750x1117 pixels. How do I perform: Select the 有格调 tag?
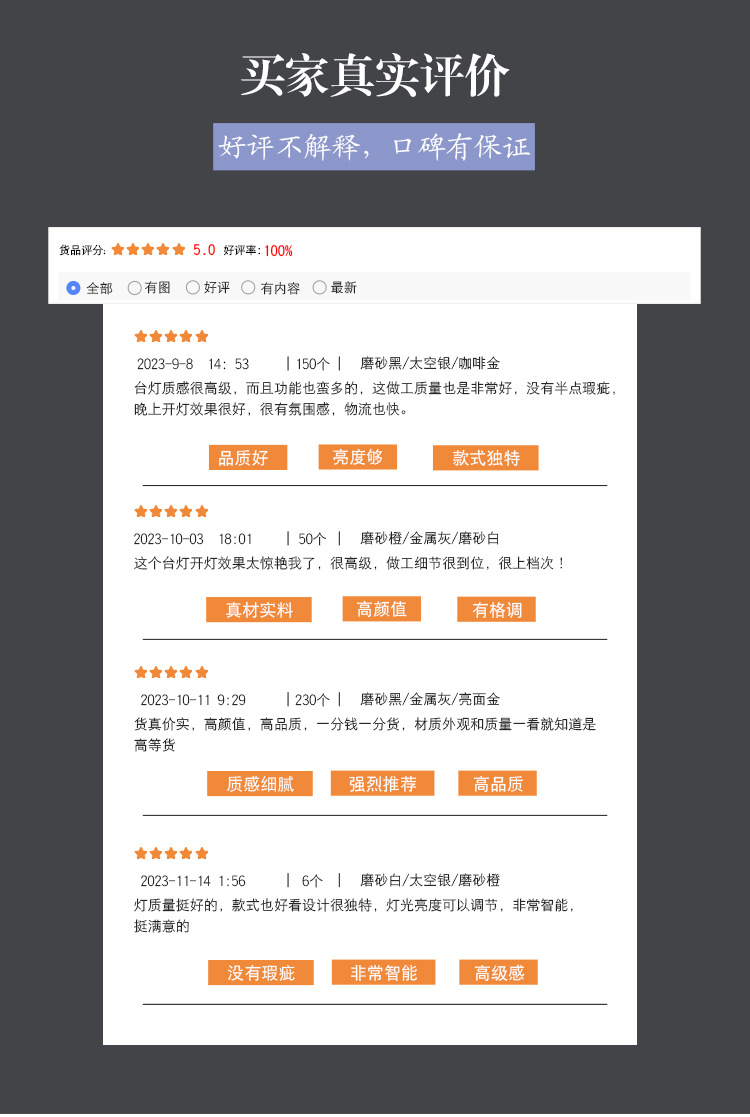tap(496, 610)
